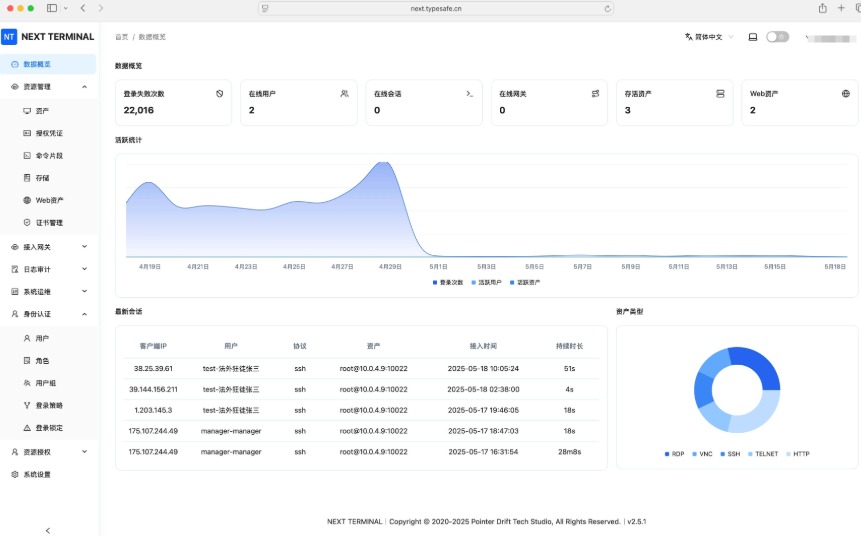Collapse the 身份认证 sidebar group

tap(85, 314)
